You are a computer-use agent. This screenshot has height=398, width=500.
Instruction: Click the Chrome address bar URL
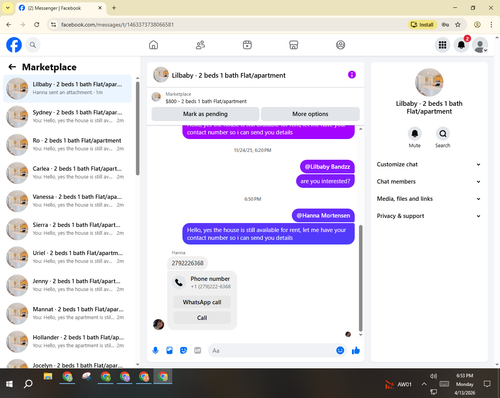[117, 25]
